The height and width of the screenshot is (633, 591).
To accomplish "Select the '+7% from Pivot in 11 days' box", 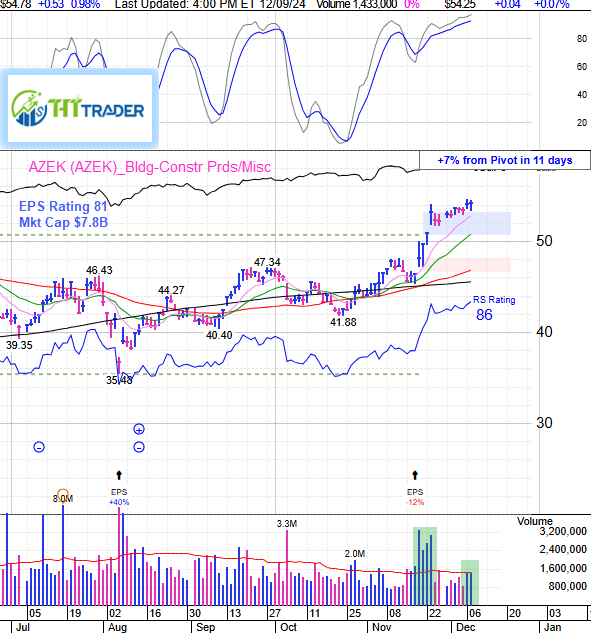I will pos(505,160).
